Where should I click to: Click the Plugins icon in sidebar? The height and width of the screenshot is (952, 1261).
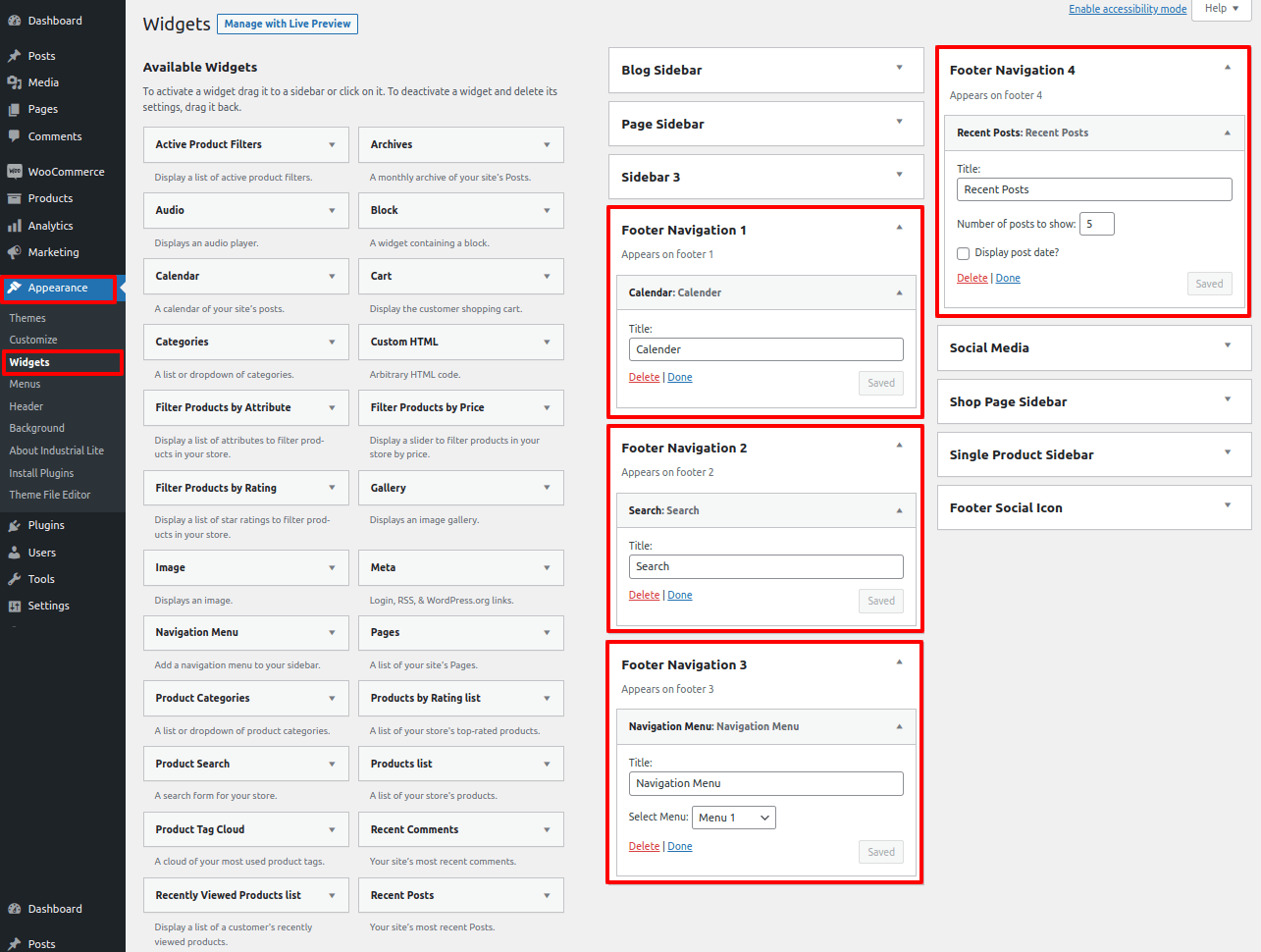[14, 525]
